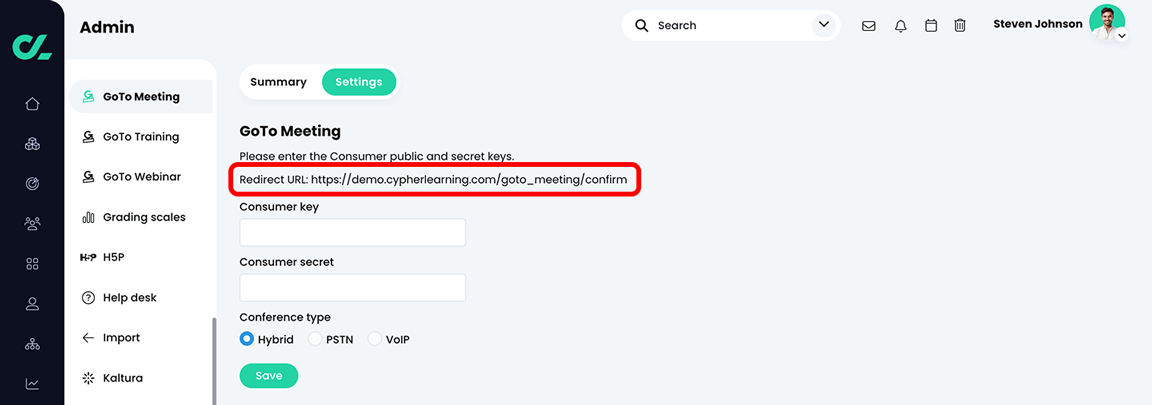The height and width of the screenshot is (405, 1152).
Task: Click the GoTo Webinar sidebar icon
Action: tap(88, 177)
